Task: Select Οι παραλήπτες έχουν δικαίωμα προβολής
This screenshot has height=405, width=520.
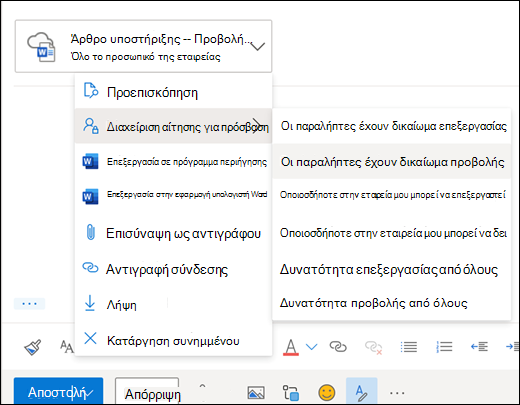Action: pos(392,162)
